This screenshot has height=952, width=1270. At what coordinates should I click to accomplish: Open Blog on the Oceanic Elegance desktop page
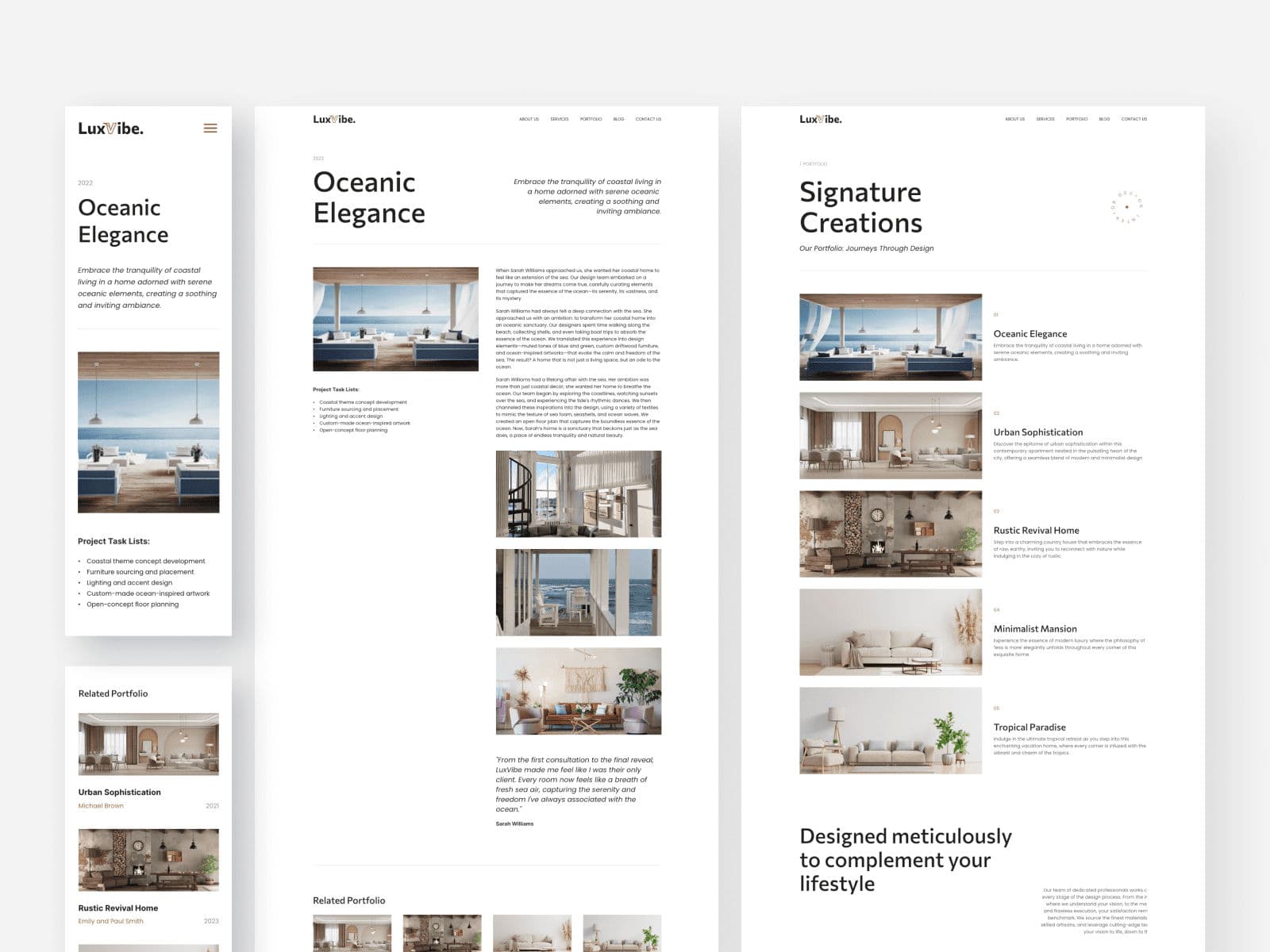[618, 119]
